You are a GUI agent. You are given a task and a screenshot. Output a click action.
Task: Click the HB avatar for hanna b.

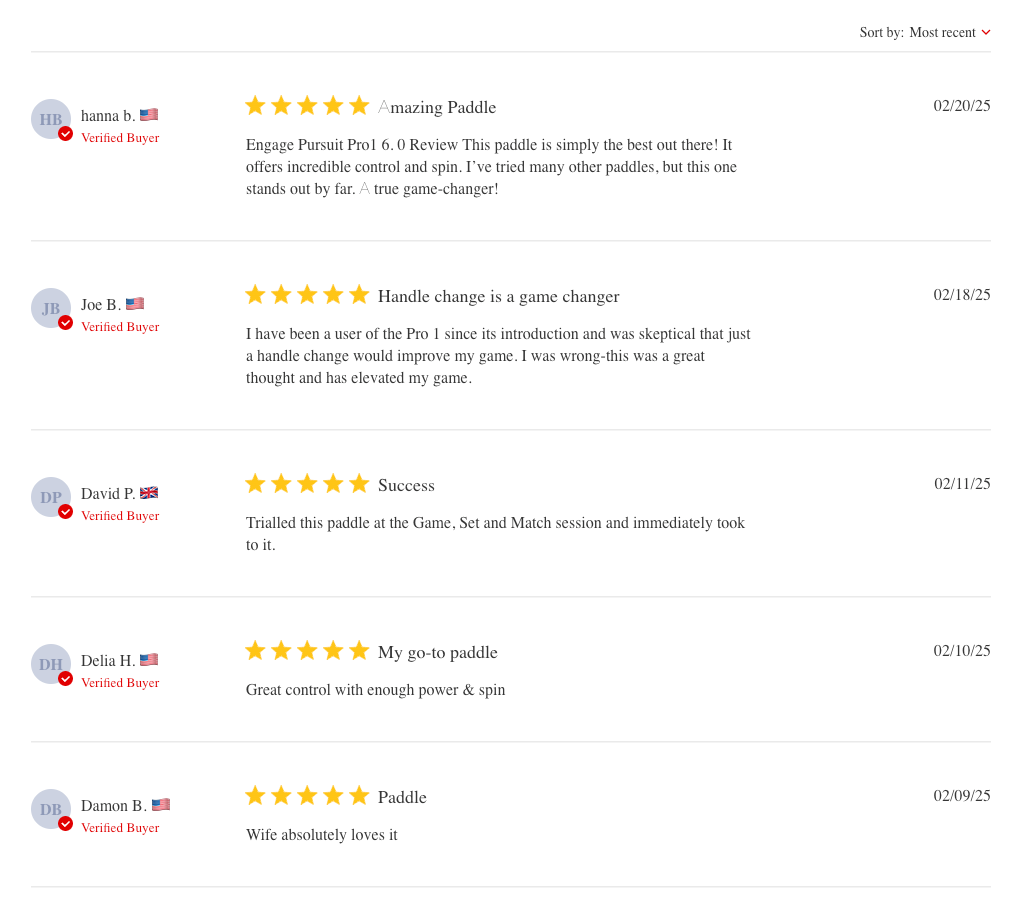click(50, 119)
